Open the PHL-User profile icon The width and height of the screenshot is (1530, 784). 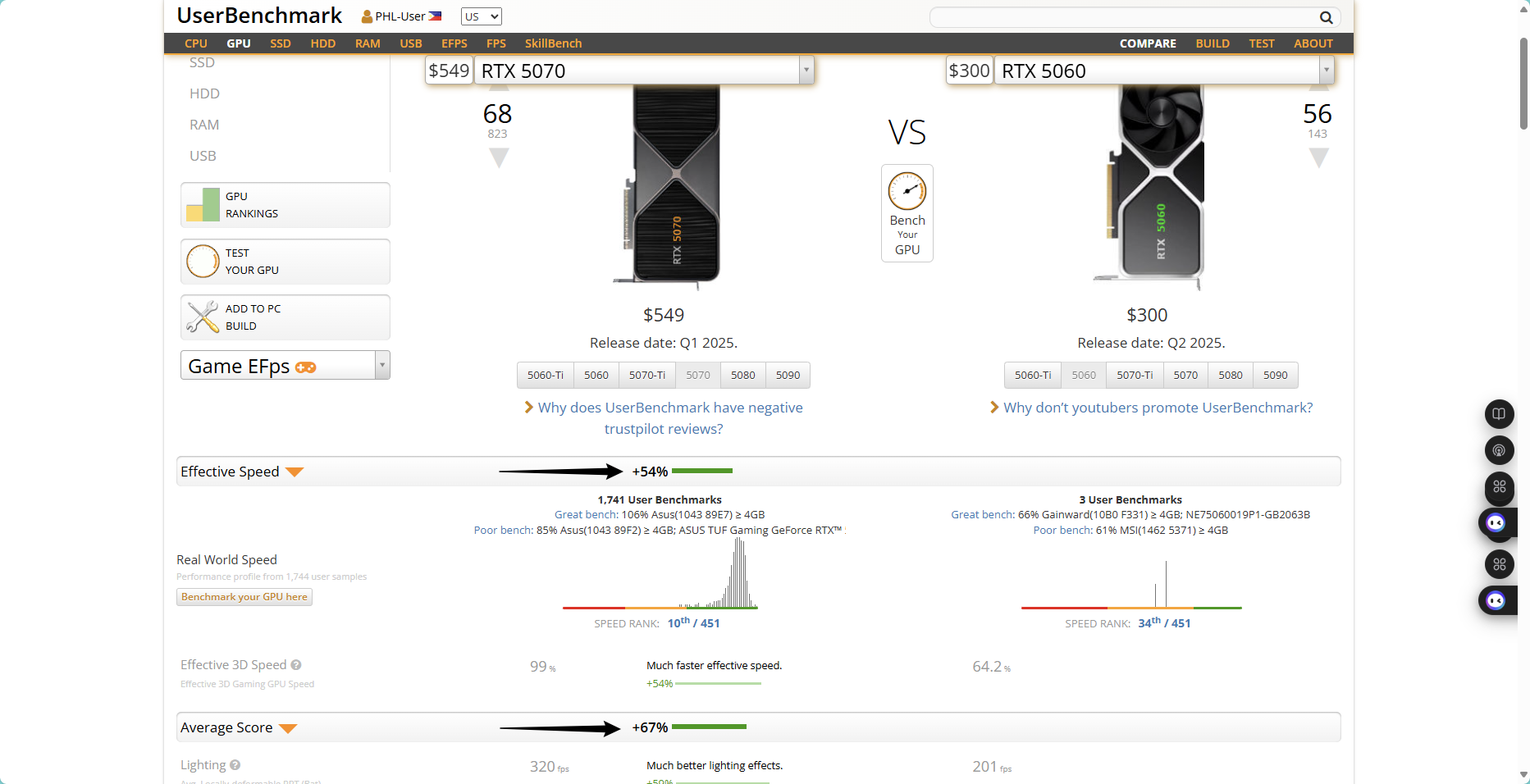367,16
